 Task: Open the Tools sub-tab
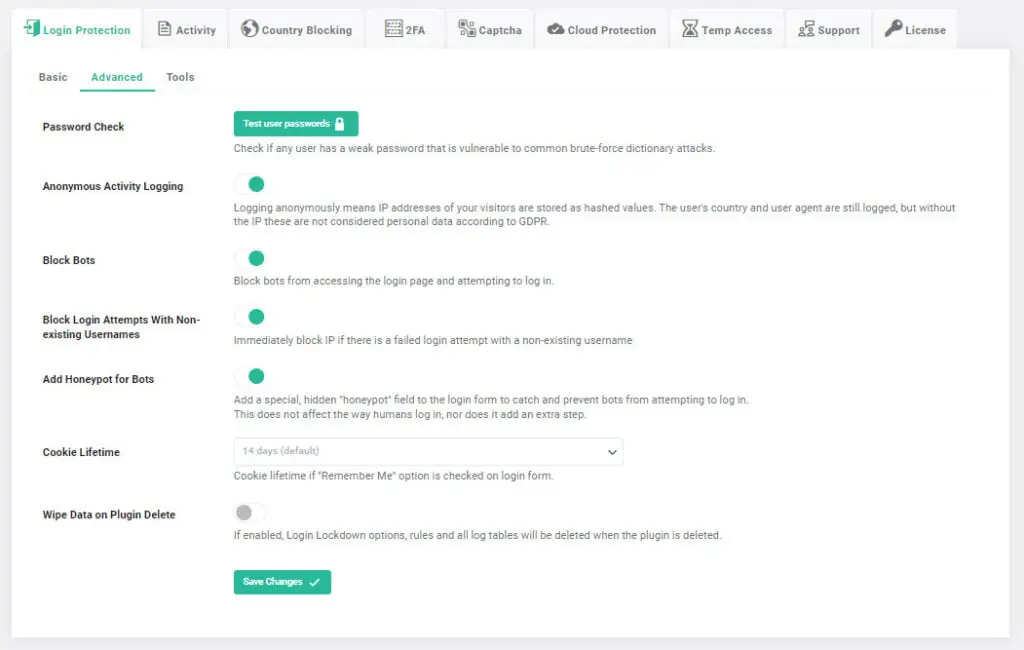(x=180, y=77)
